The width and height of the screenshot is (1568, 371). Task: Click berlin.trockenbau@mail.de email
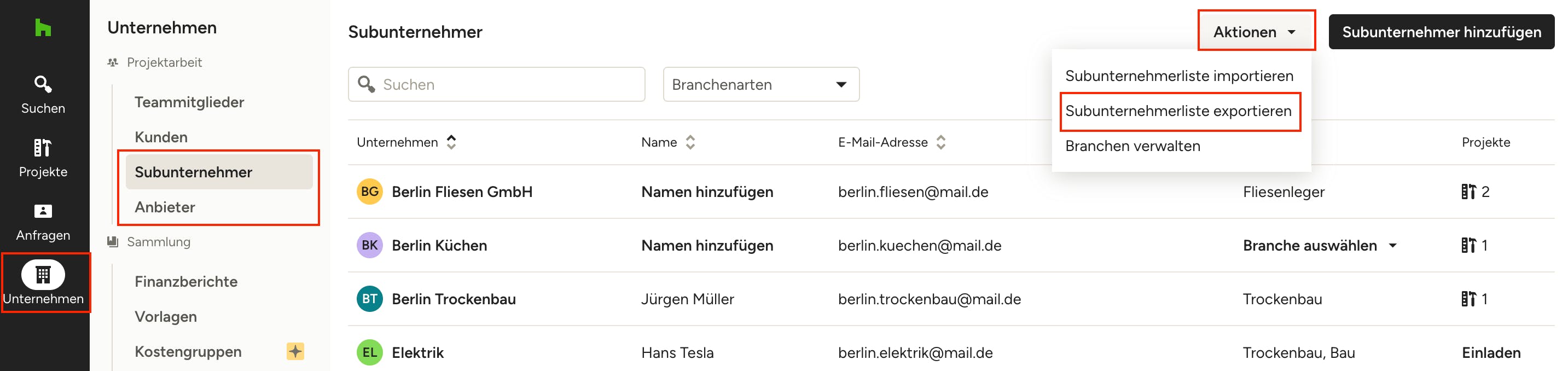click(930, 299)
